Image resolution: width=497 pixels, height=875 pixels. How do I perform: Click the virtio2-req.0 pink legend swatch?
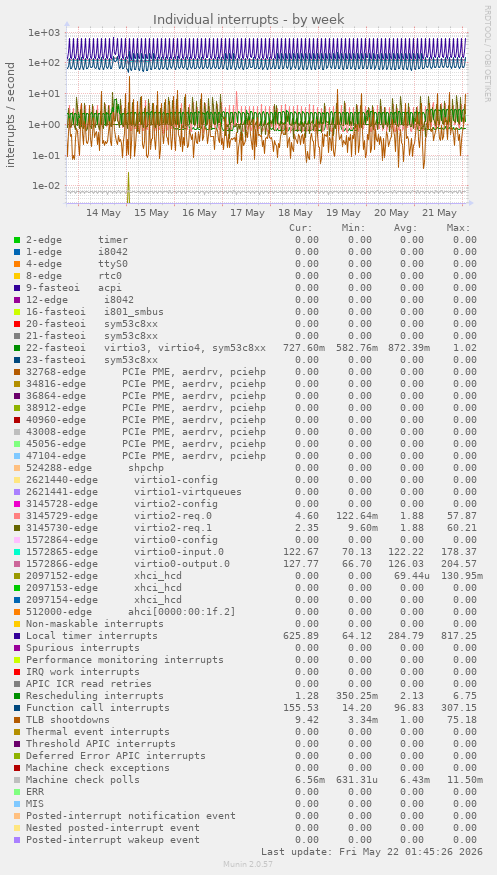pos(17,516)
